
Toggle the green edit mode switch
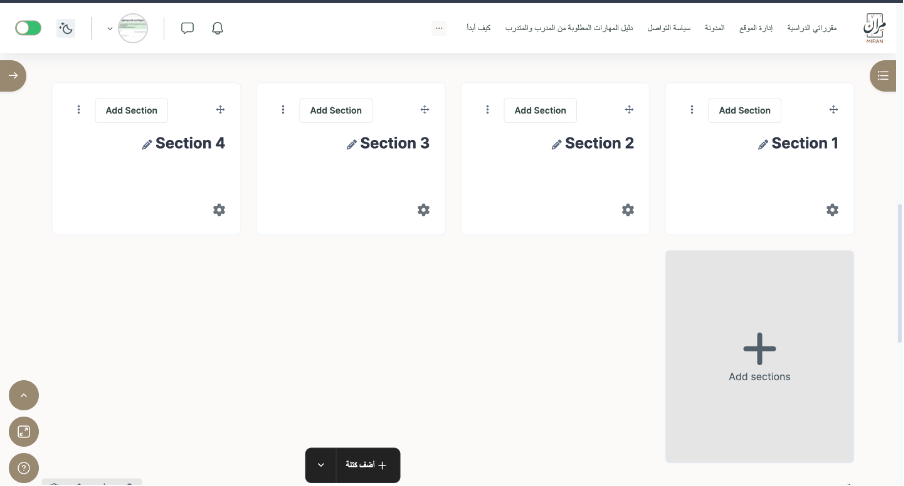[x=28, y=28]
